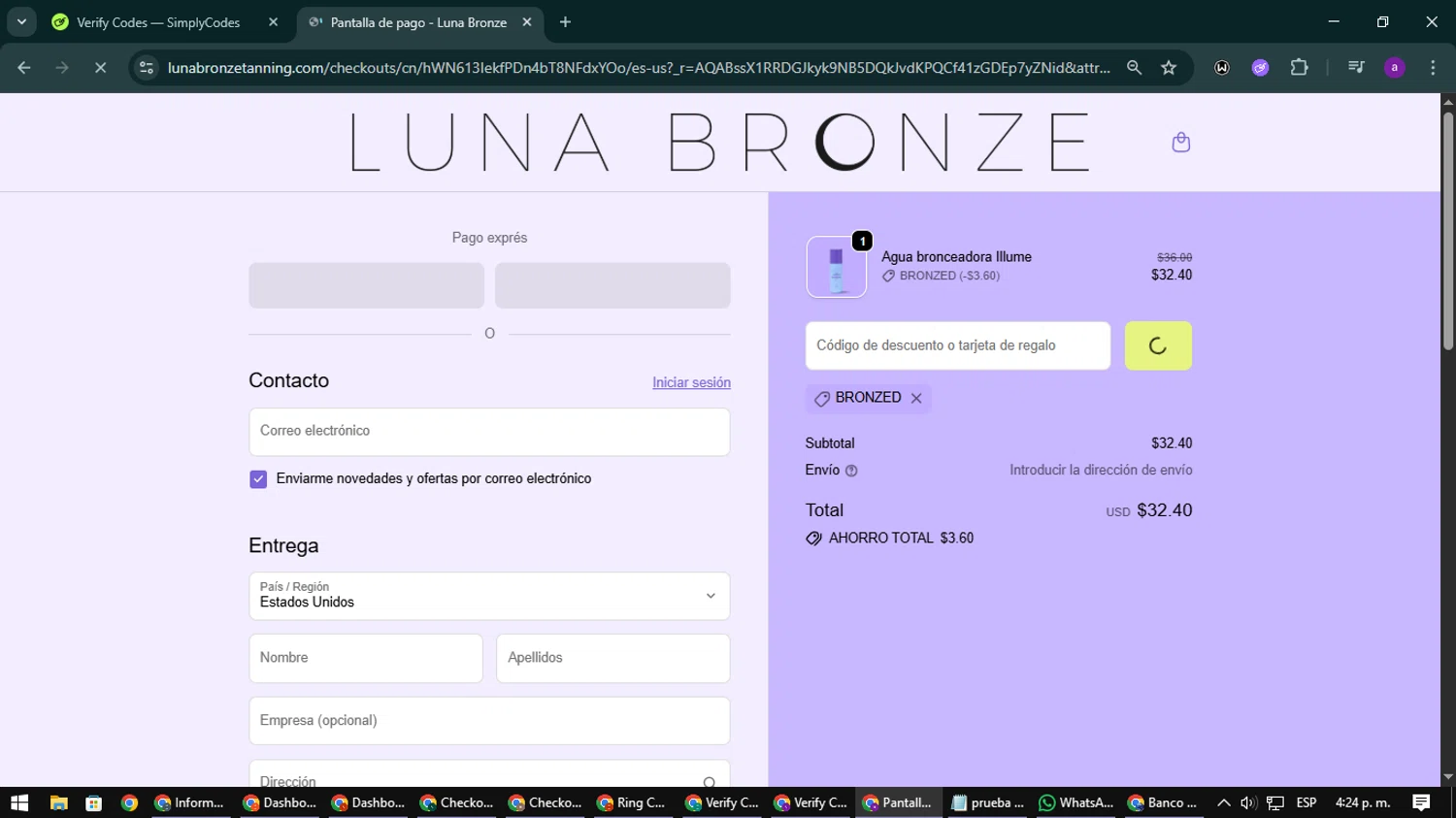Open the zoom magnifier in address bar
The width and height of the screenshot is (1456, 818).
point(1134,67)
